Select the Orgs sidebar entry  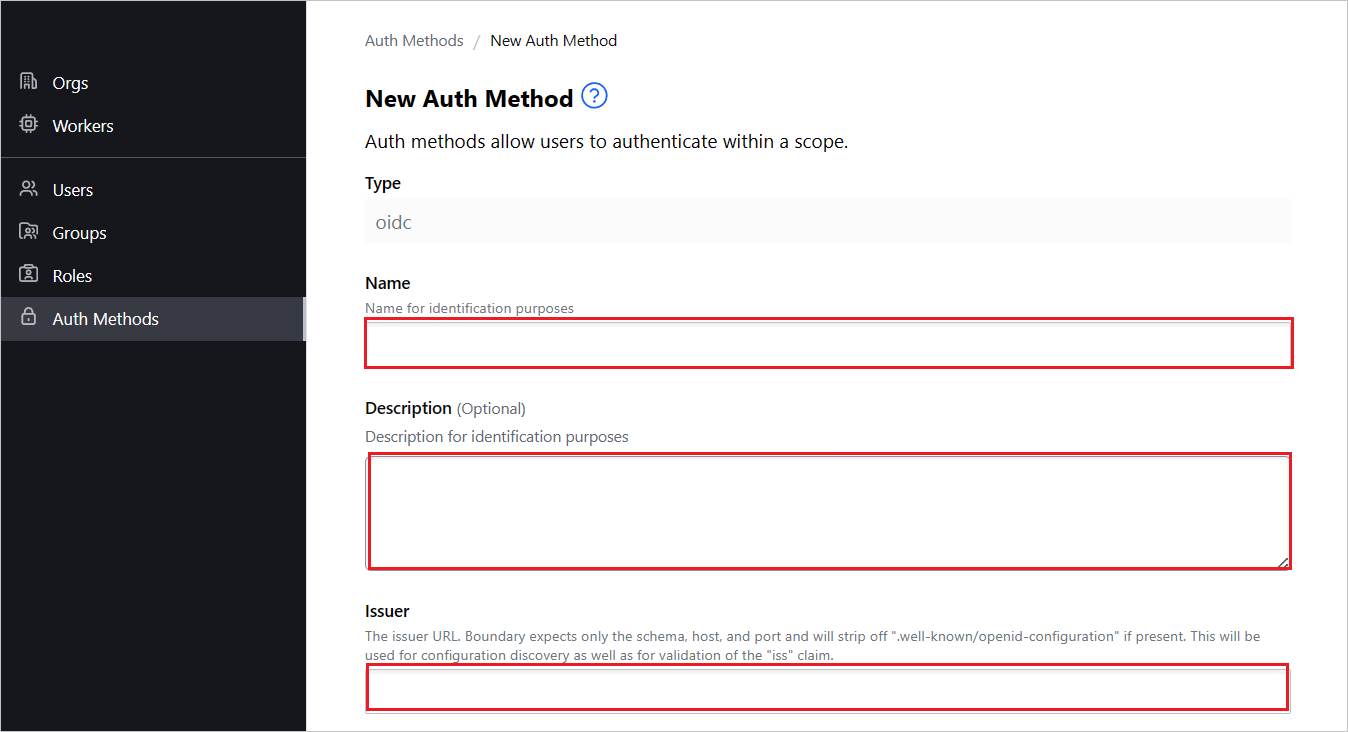[69, 82]
